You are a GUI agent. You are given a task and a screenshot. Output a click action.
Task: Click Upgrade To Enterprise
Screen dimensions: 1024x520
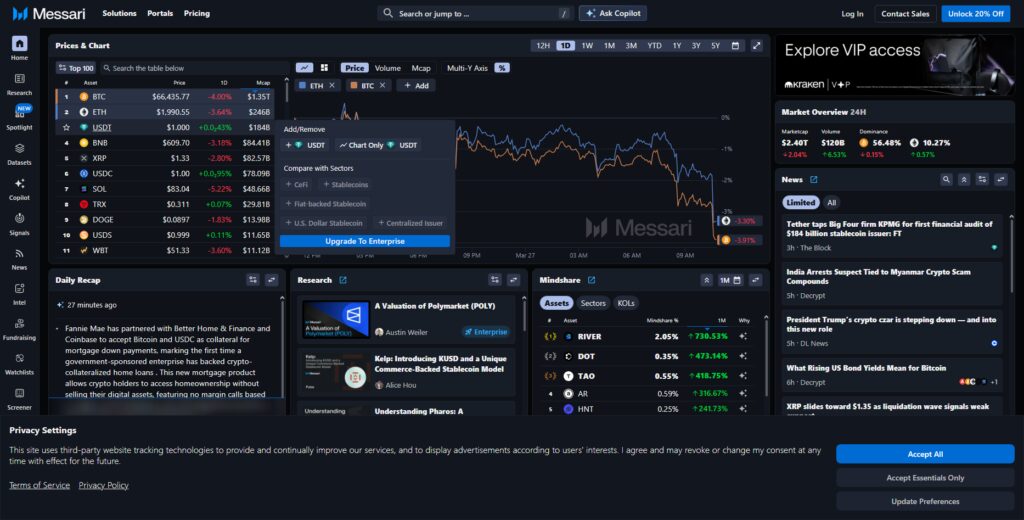pyautogui.click(x=365, y=242)
